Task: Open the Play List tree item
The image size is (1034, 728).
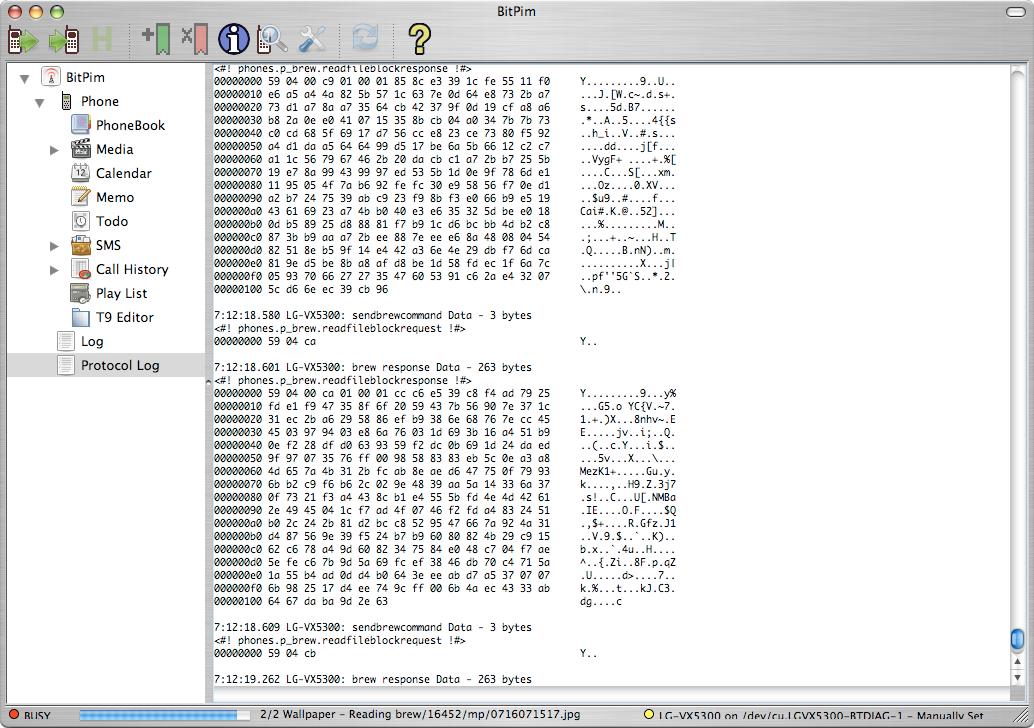Action: click(x=121, y=293)
